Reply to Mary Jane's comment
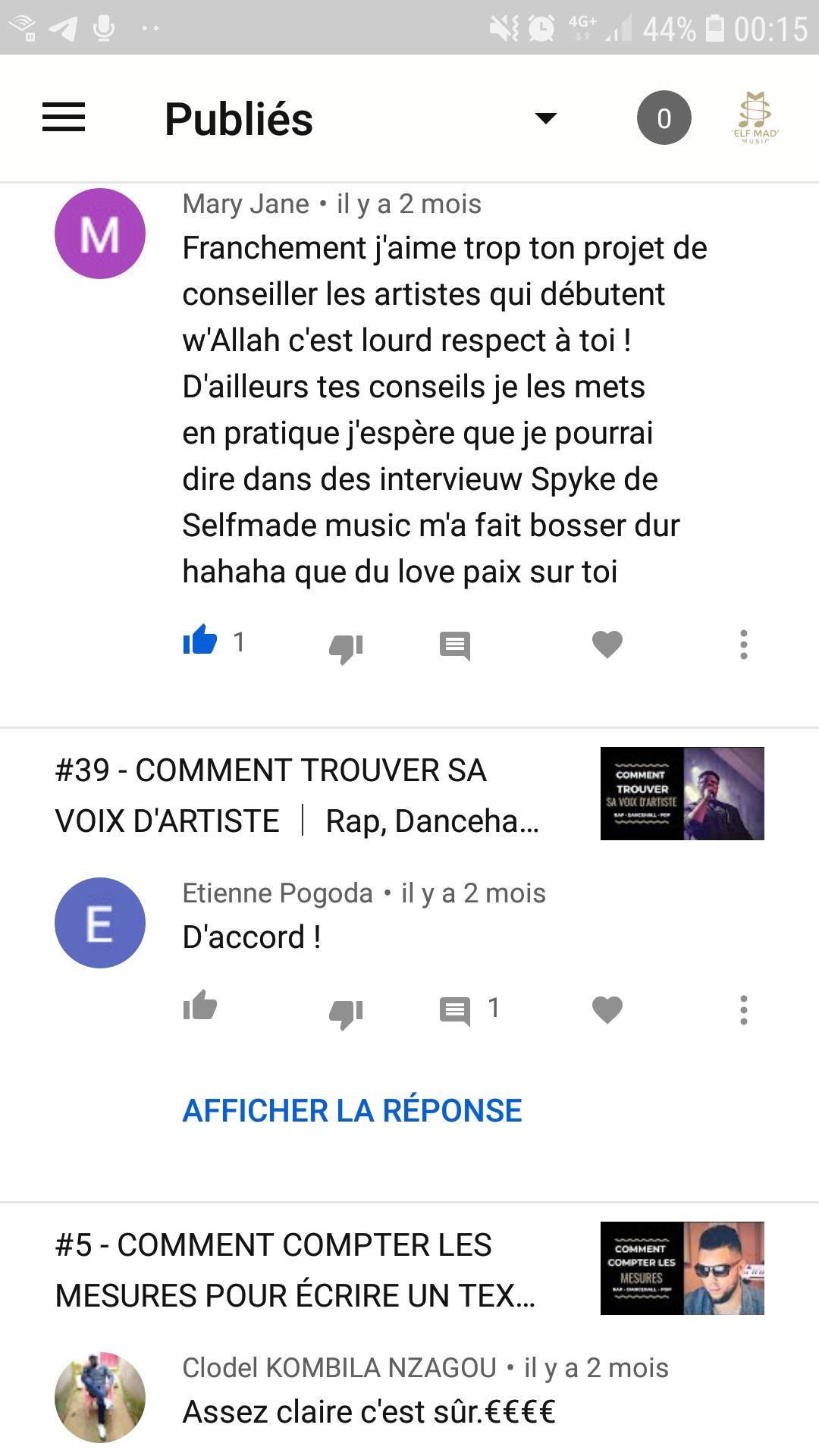The image size is (819, 1456). tap(455, 646)
